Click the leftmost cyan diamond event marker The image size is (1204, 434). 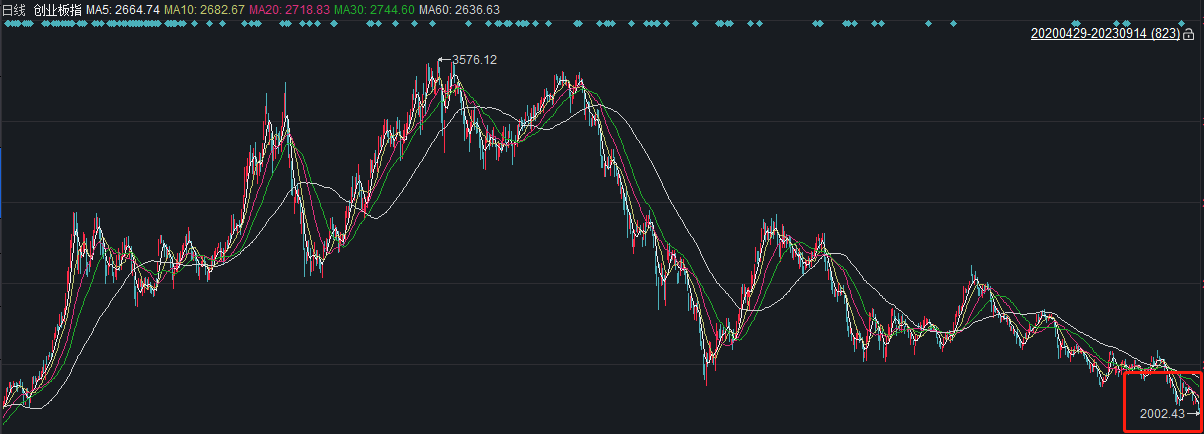coord(5,22)
